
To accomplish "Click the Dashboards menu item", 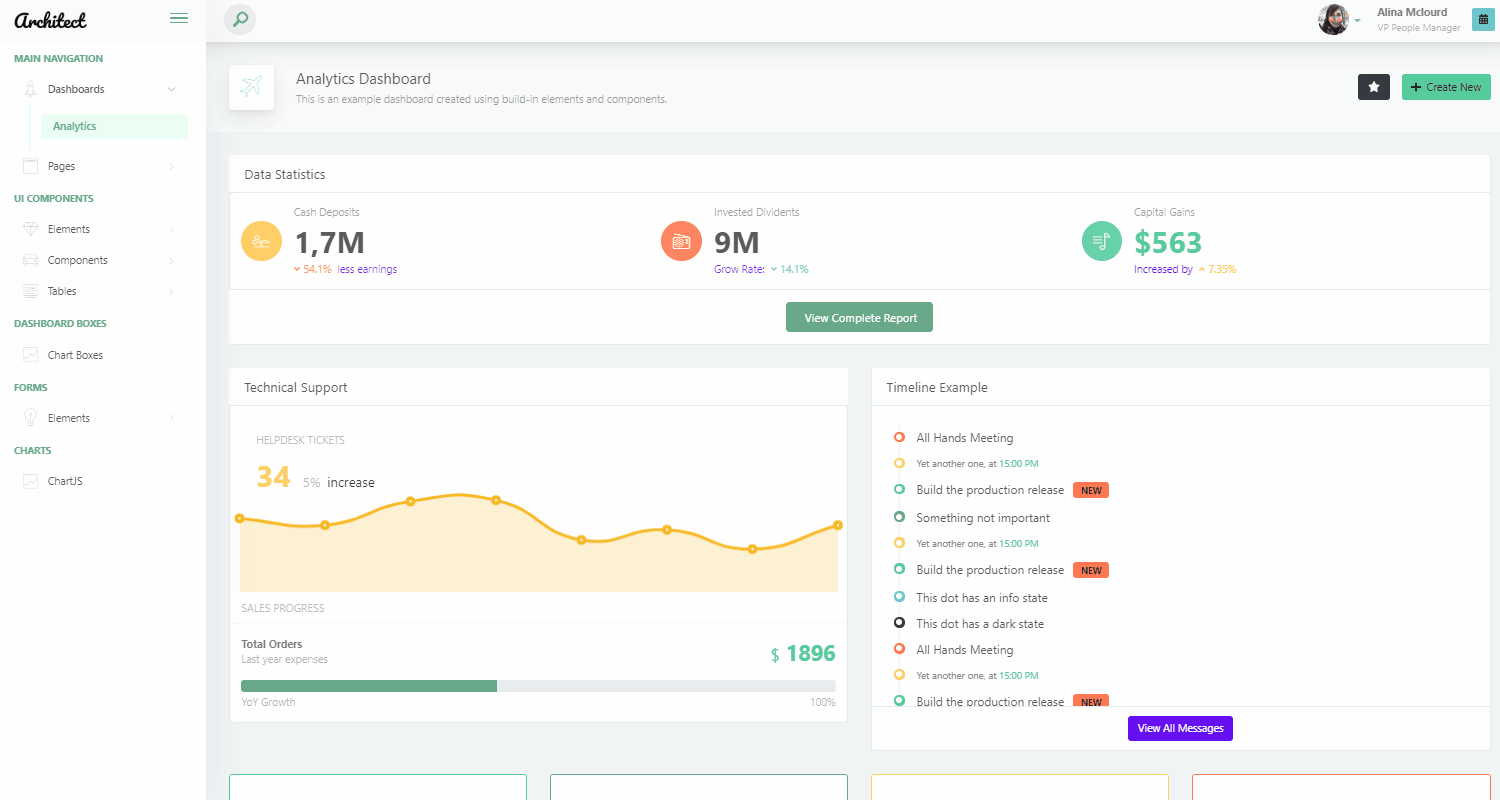I will [x=74, y=88].
